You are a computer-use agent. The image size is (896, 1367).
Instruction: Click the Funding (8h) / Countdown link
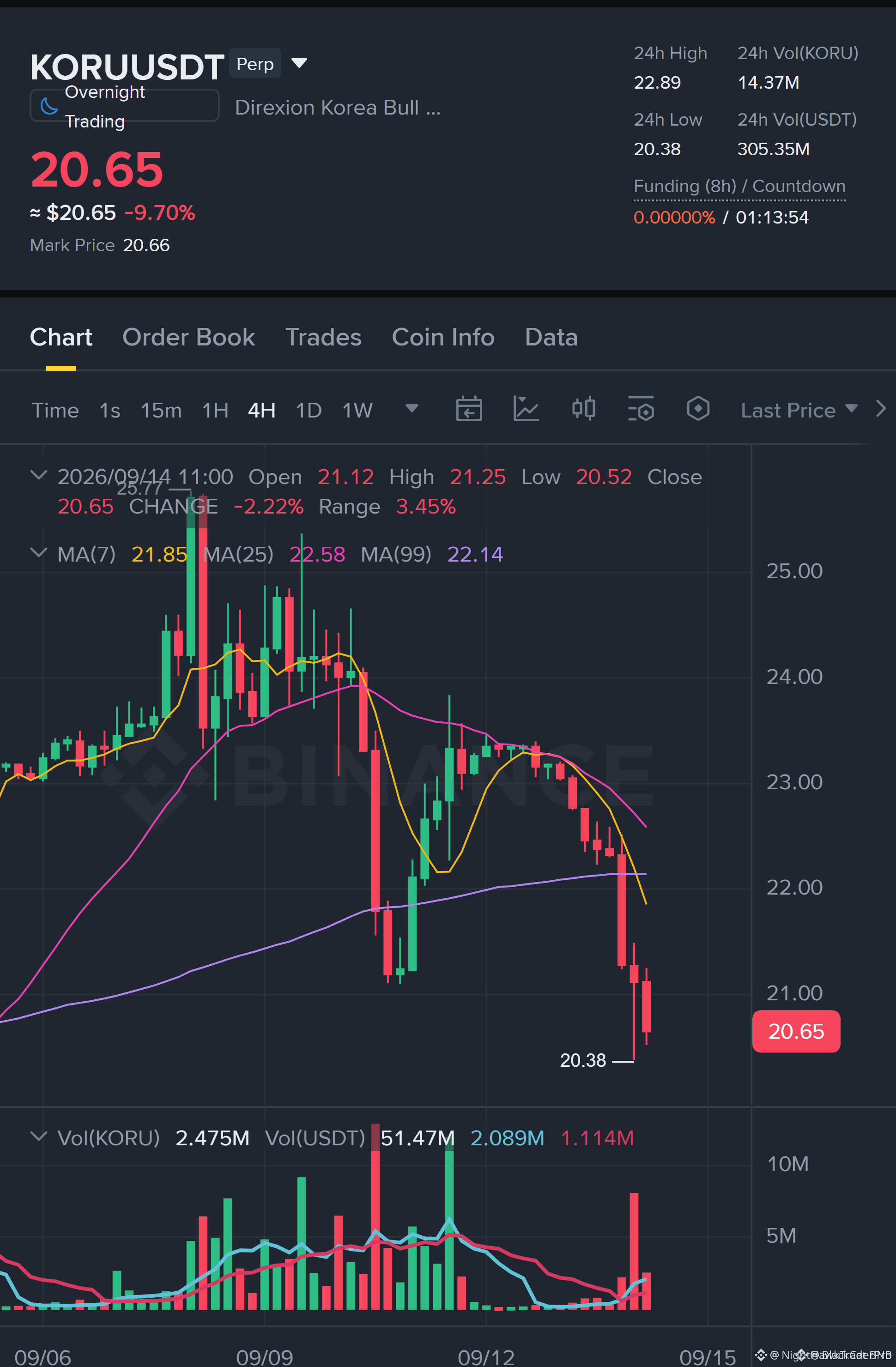[x=739, y=186]
